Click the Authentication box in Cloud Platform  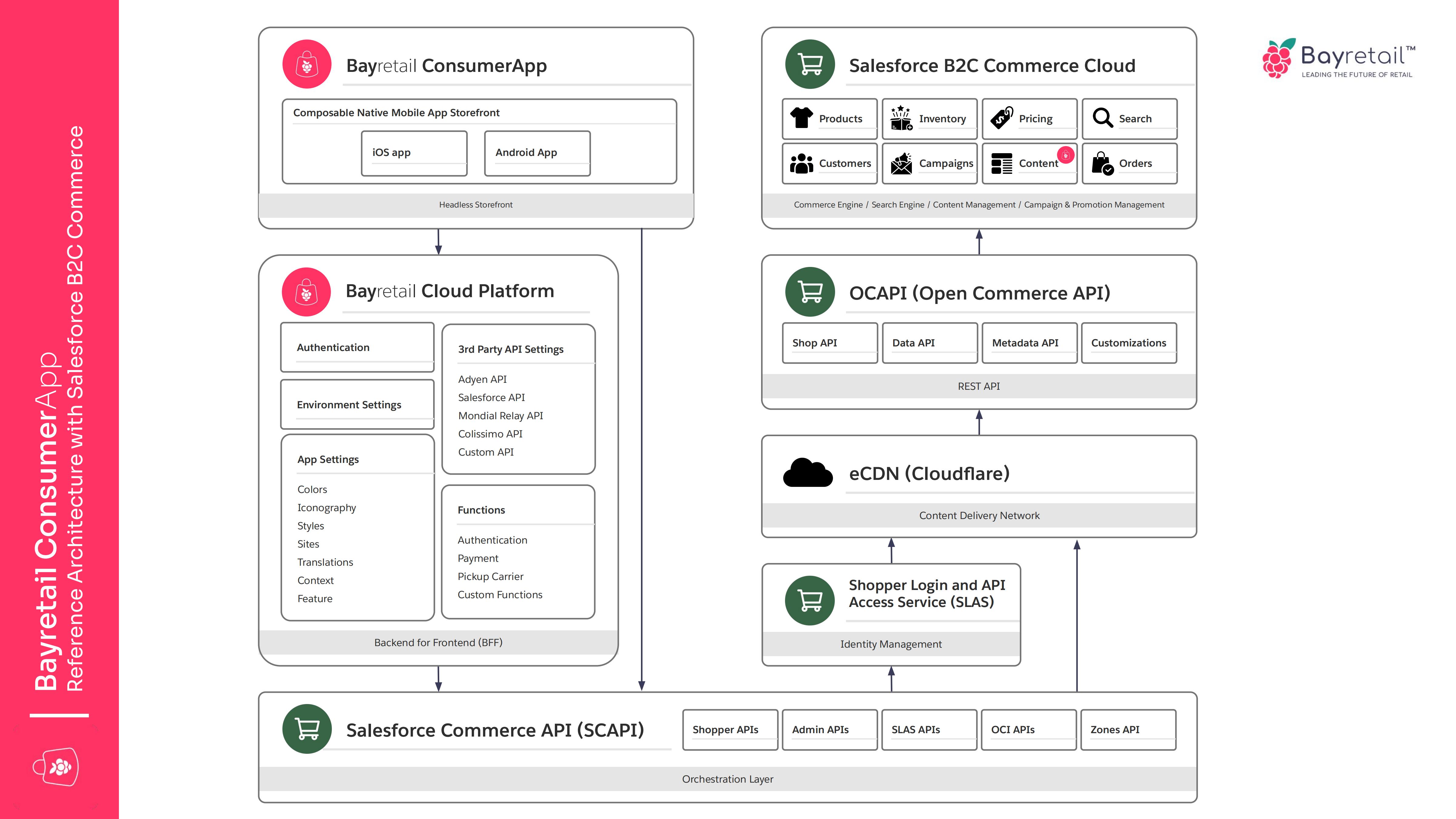point(357,347)
